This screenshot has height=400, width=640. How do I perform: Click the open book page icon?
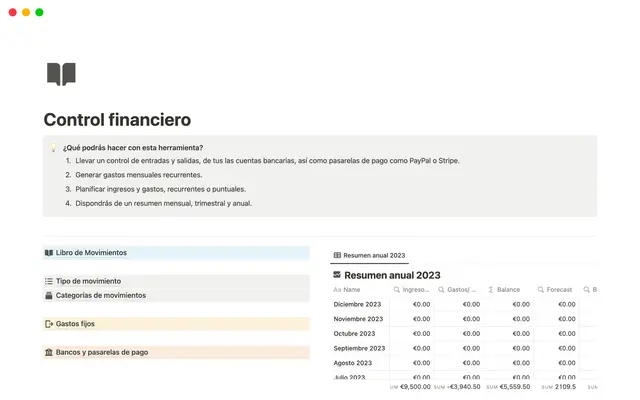[x=61, y=74]
